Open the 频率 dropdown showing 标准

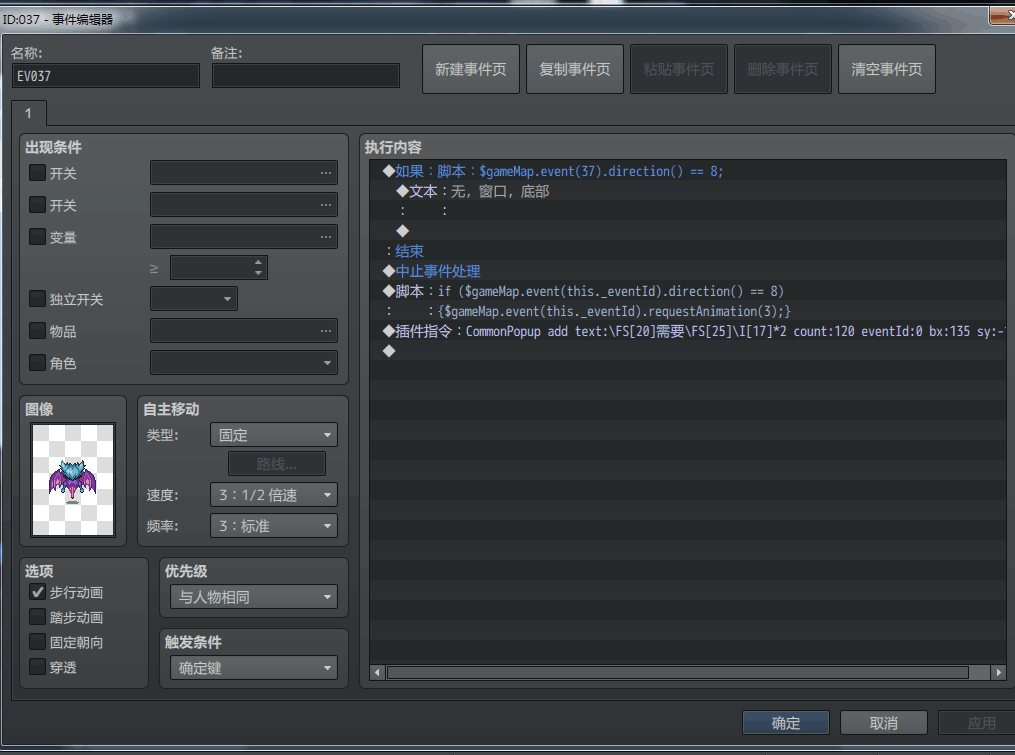point(274,526)
